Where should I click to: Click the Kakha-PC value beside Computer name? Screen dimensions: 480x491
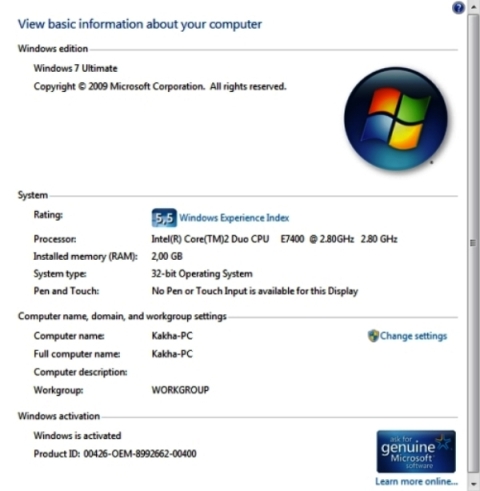pyautogui.click(x=172, y=336)
